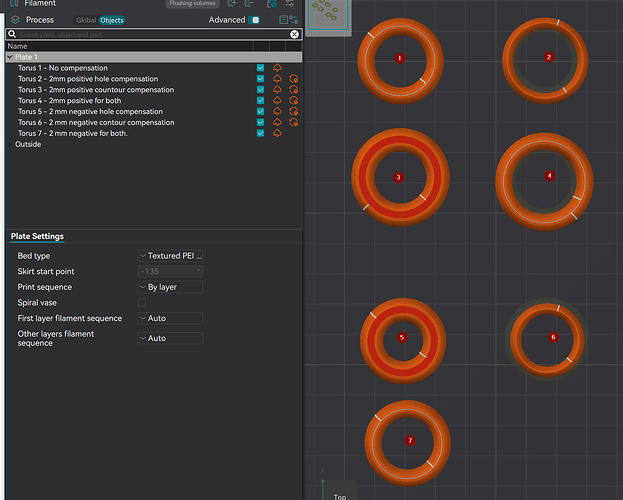Select torus object labeled 2 in viewport
The height and width of the screenshot is (500, 623).
pos(545,60)
